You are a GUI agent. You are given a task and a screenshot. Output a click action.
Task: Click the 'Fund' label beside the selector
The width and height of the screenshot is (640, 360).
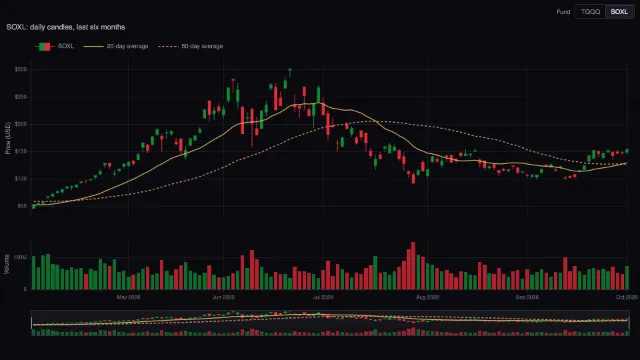tap(563, 12)
